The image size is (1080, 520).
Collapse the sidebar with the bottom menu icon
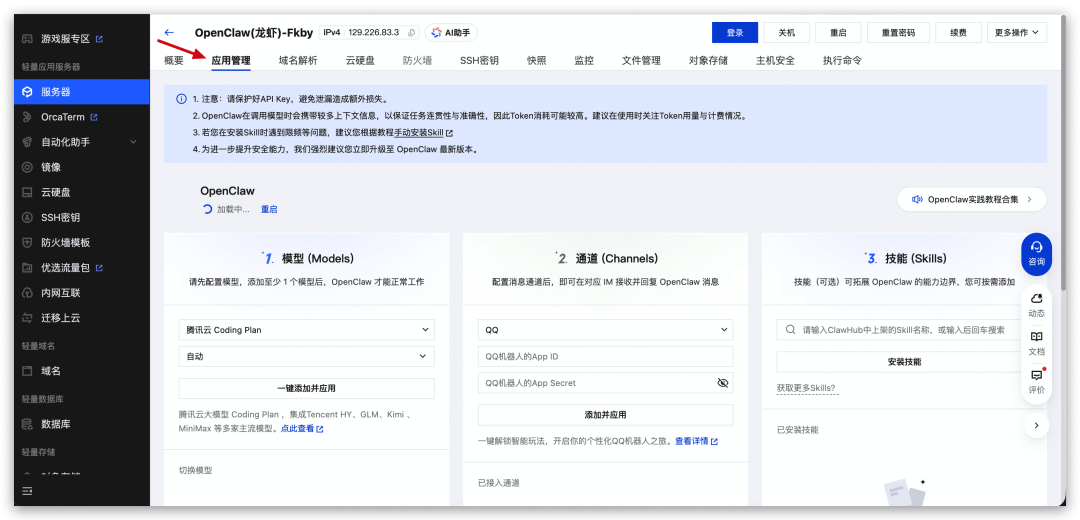(27, 491)
